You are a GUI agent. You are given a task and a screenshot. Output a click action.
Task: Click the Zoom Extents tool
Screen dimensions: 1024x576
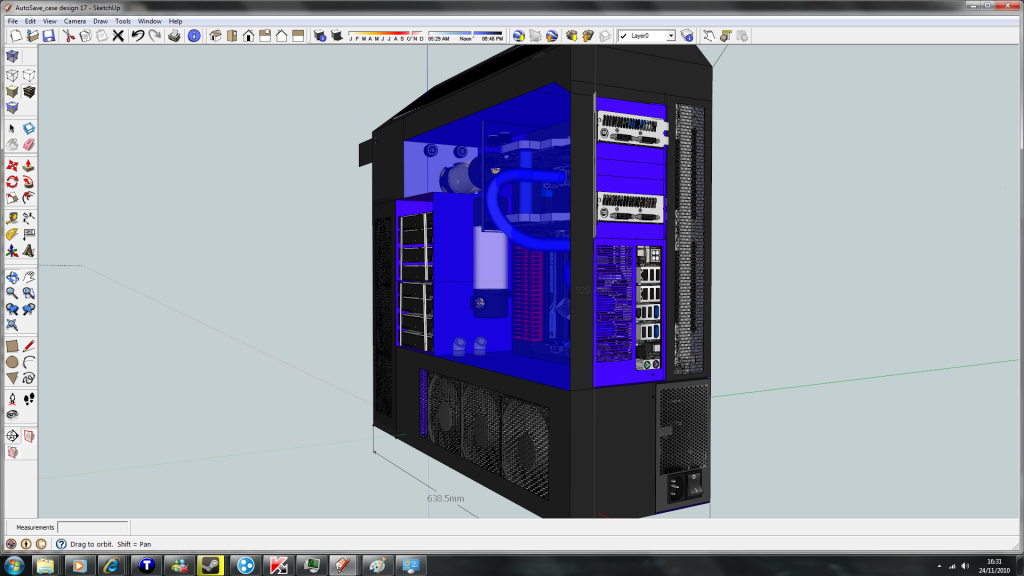click(x=12, y=325)
